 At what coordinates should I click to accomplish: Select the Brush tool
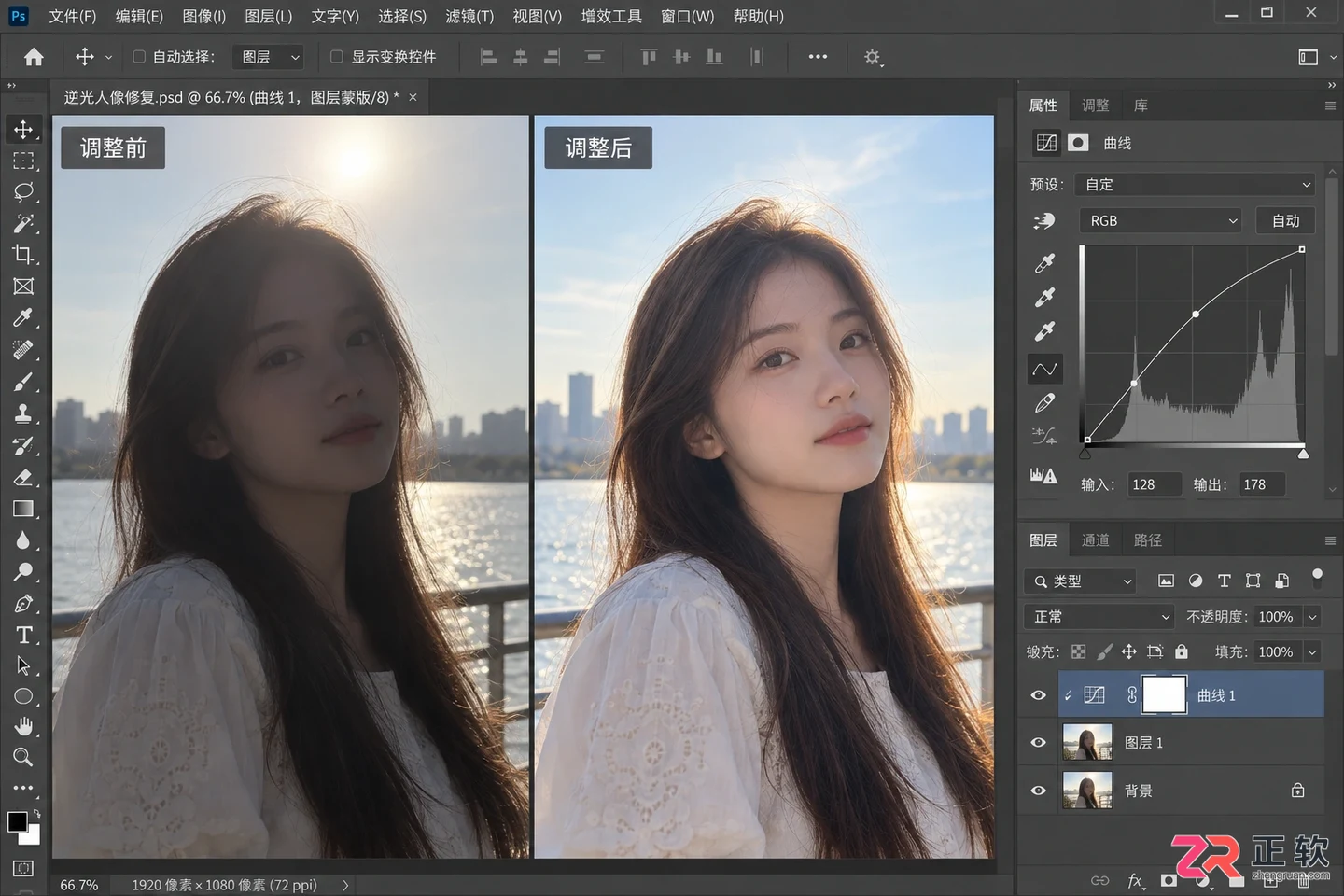23,382
